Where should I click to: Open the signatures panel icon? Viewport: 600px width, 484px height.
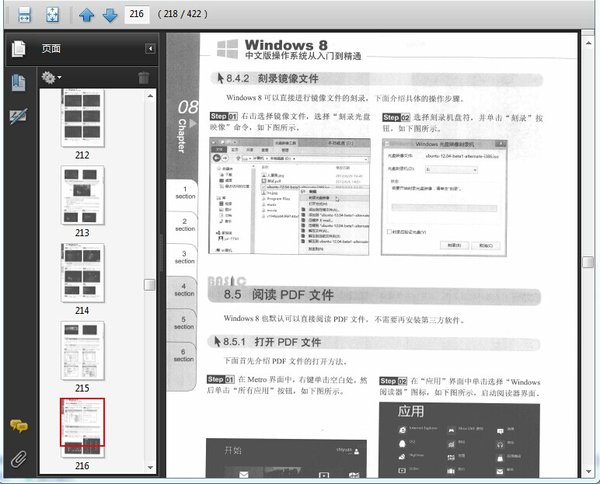pyautogui.click(x=18, y=116)
